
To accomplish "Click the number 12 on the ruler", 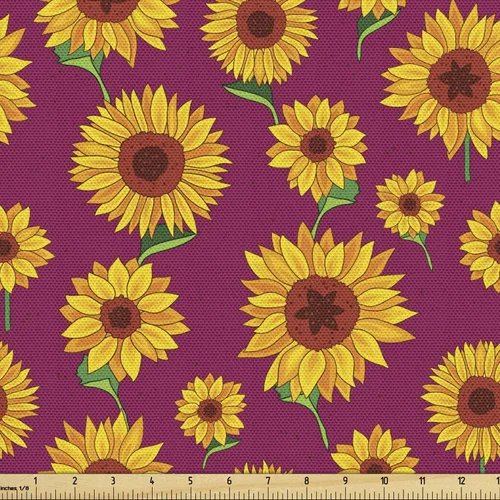I will [x=461, y=481].
